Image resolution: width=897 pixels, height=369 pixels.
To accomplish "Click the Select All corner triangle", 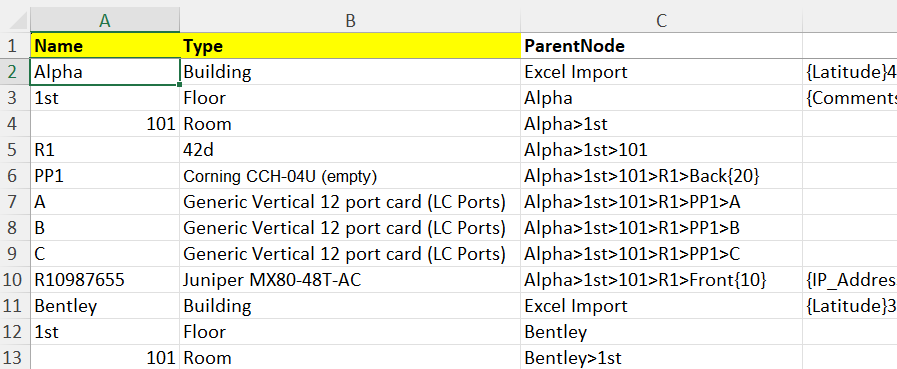I will pyautogui.click(x=15, y=20).
